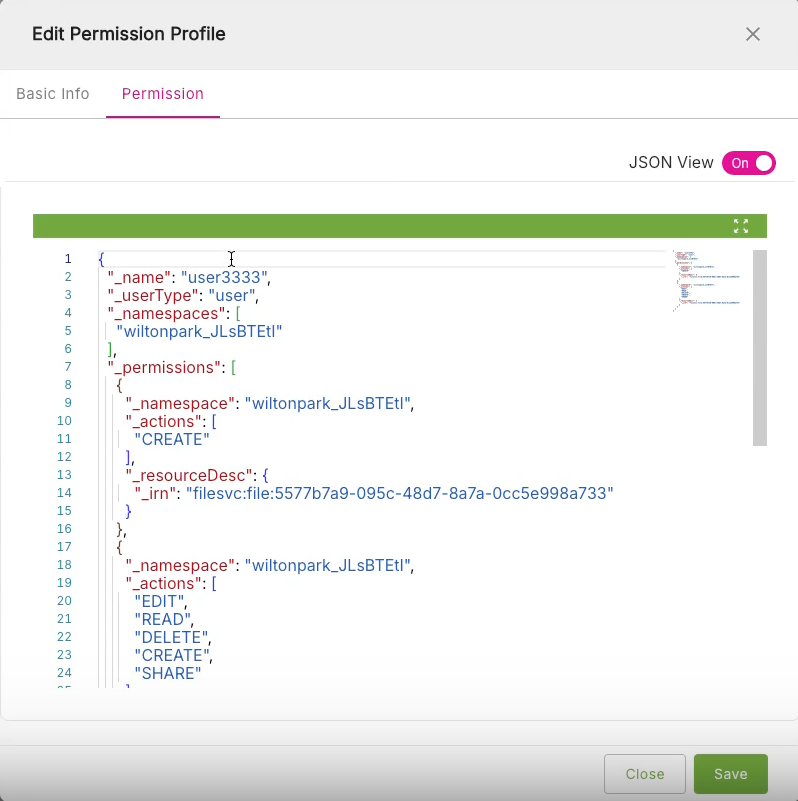Click the editor's vertical scrollbar thumb
The height and width of the screenshot is (801, 798).
(x=760, y=347)
